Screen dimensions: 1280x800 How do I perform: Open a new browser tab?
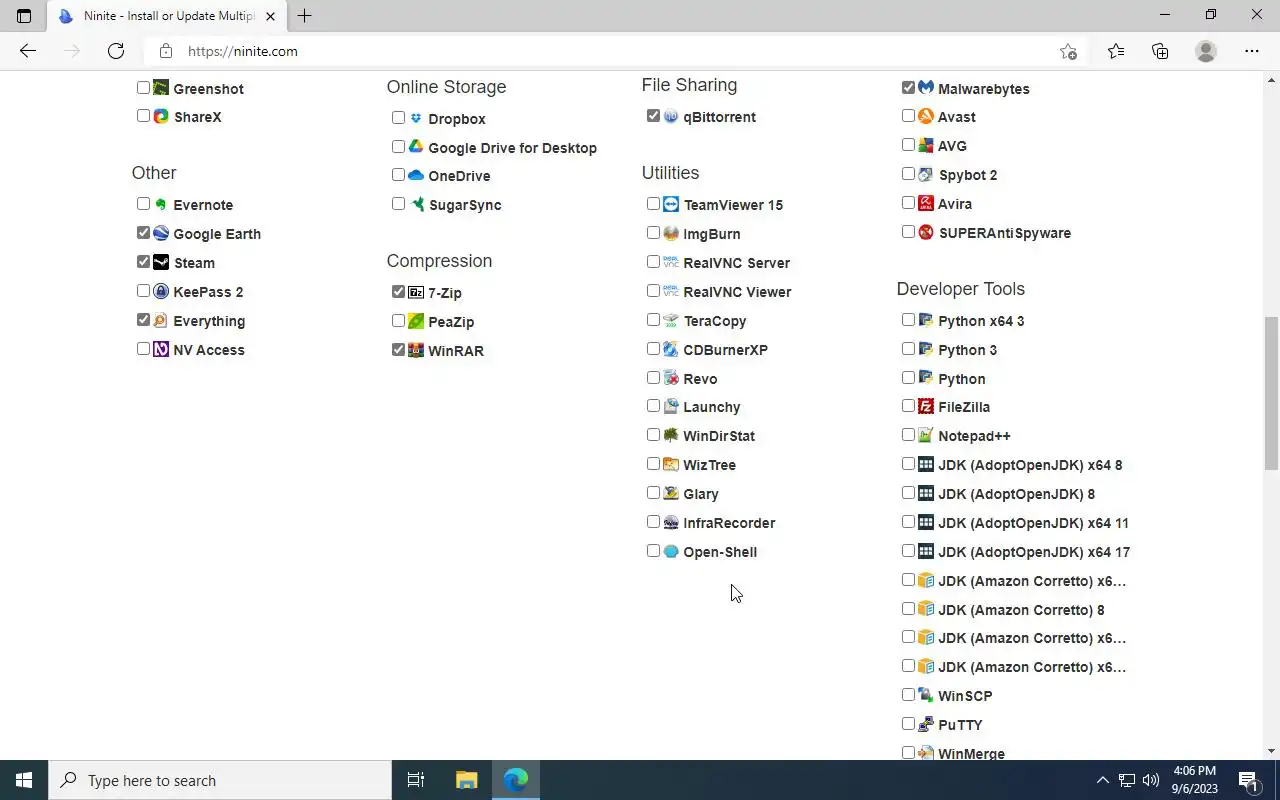pyautogui.click(x=304, y=16)
